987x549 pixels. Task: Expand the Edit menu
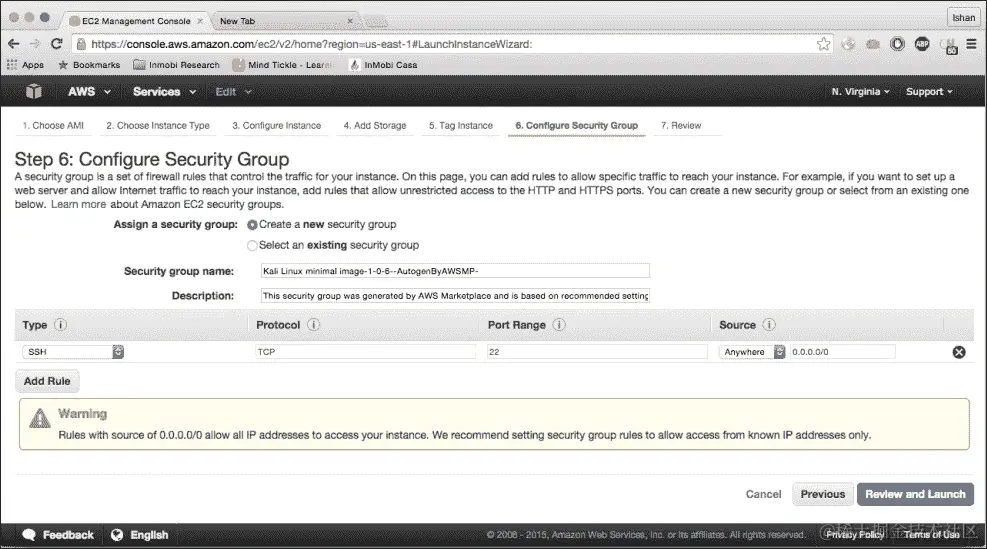click(x=233, y=91)
